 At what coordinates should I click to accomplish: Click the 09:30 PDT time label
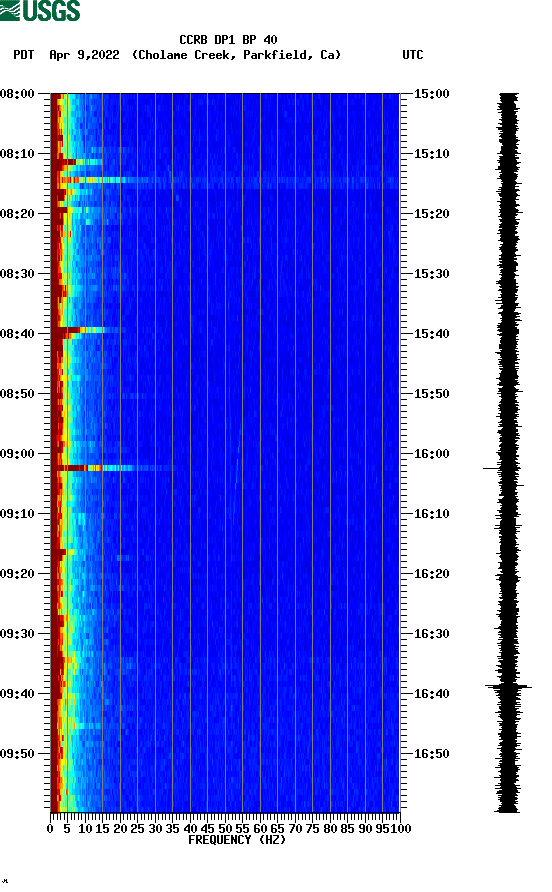[18, 634]
